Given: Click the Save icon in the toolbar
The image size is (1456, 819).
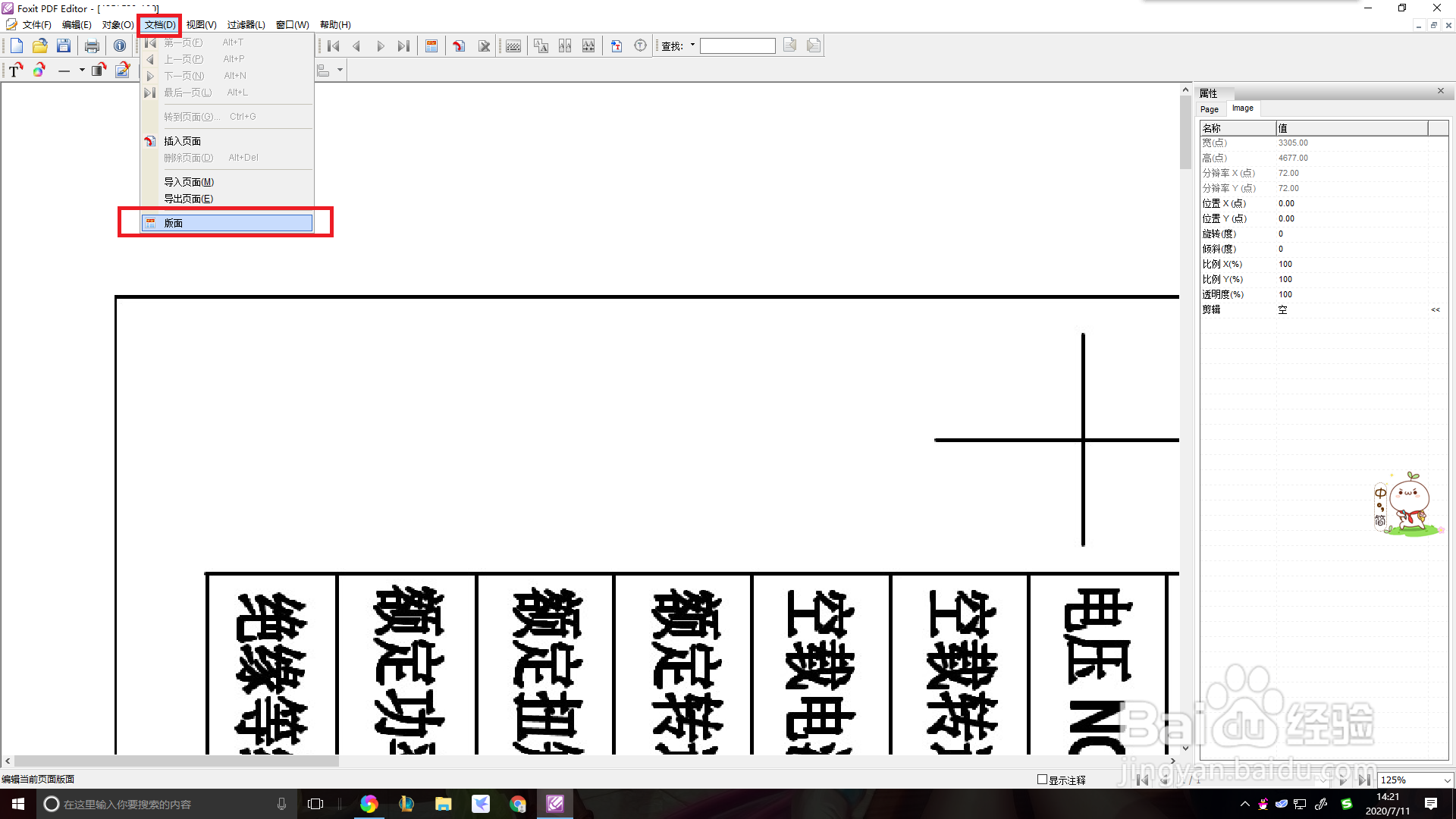Looking at the screenshot, I should click(64, 45).
